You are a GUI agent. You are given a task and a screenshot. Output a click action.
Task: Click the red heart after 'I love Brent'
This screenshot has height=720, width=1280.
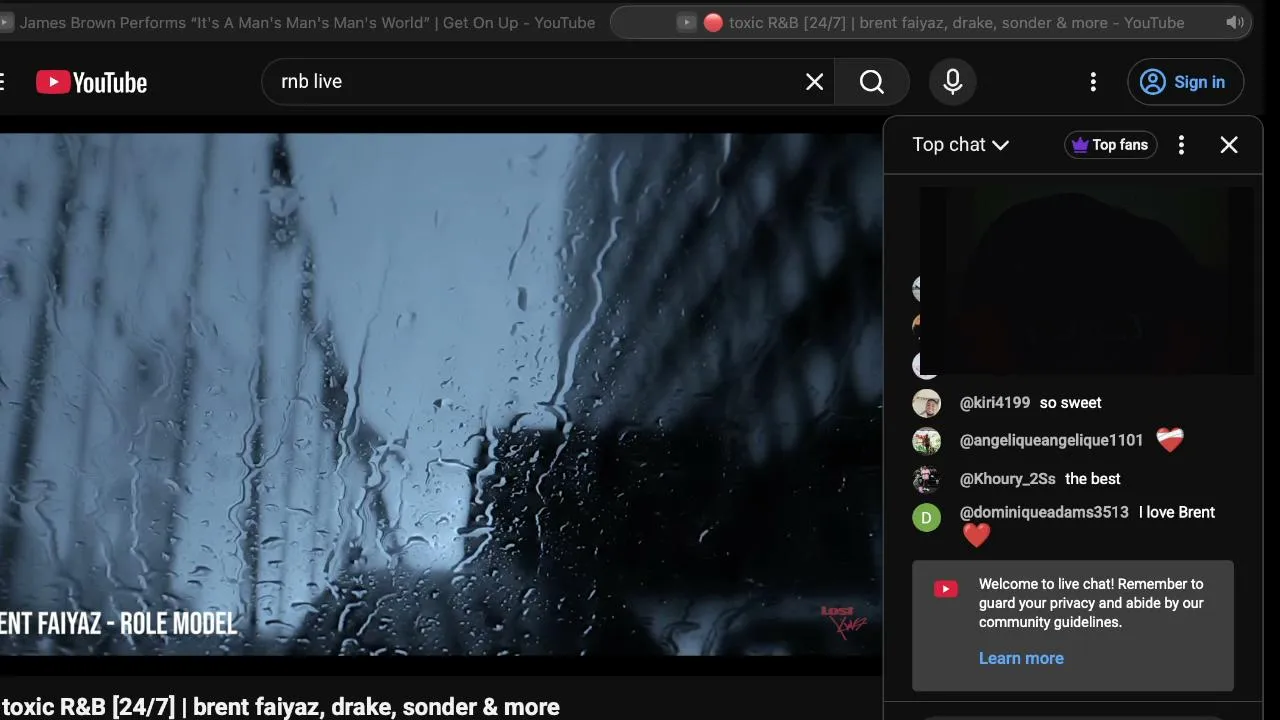click(x=976, y=535)
